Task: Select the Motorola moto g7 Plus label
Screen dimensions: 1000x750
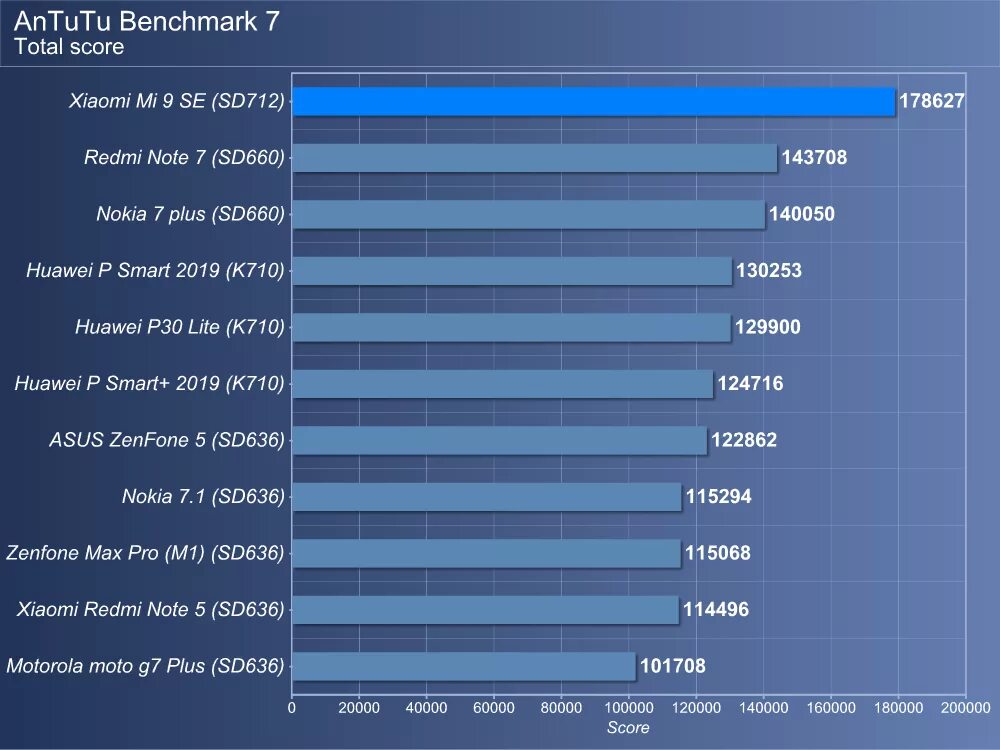Action: pyautogui.click(x=145, y=666)
